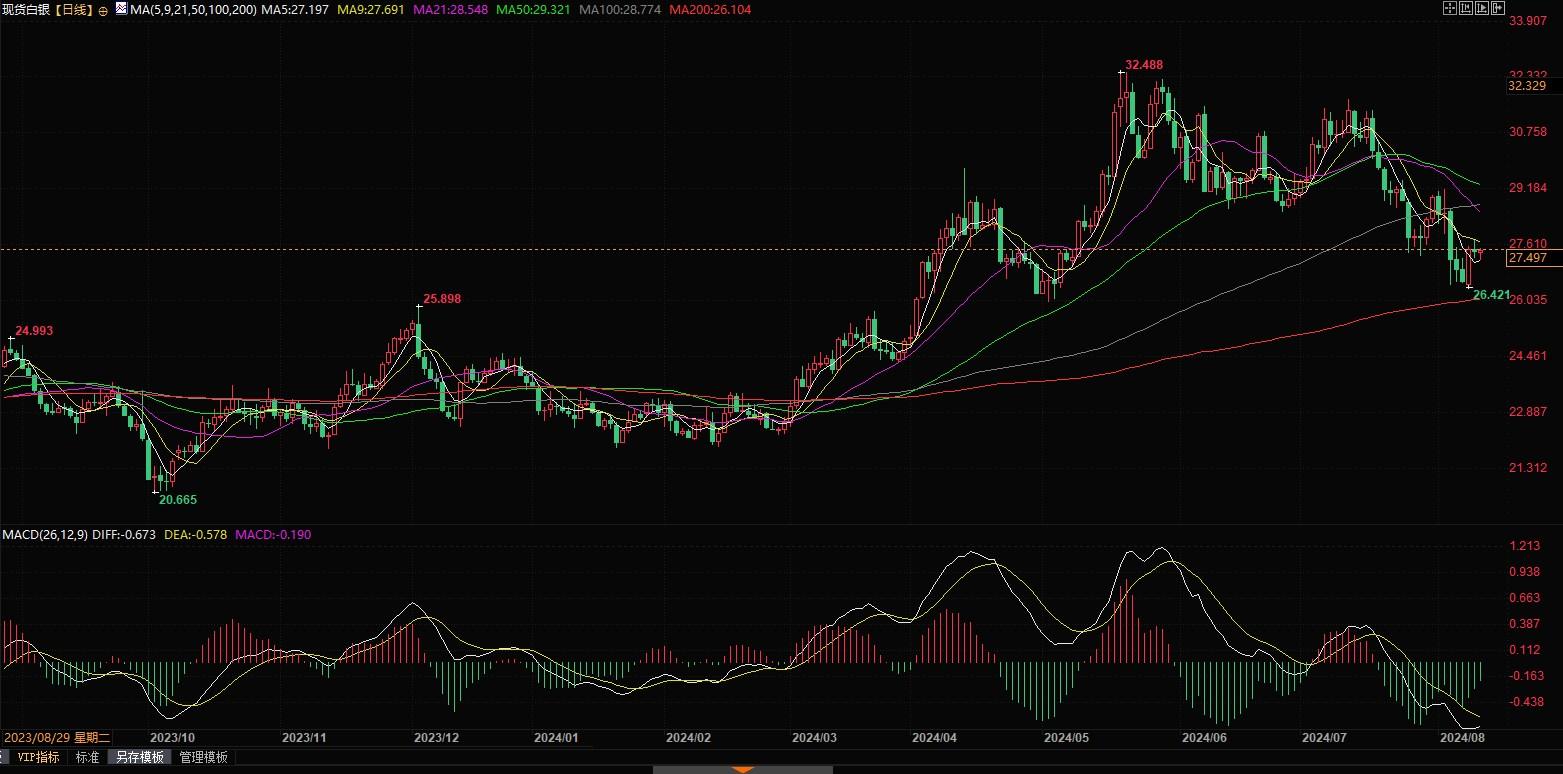Viewport: 1563px width, 774px height.
Task: Click the MACD:-0.190 readout
Action: pyautogui.click(x=273, y=535)
